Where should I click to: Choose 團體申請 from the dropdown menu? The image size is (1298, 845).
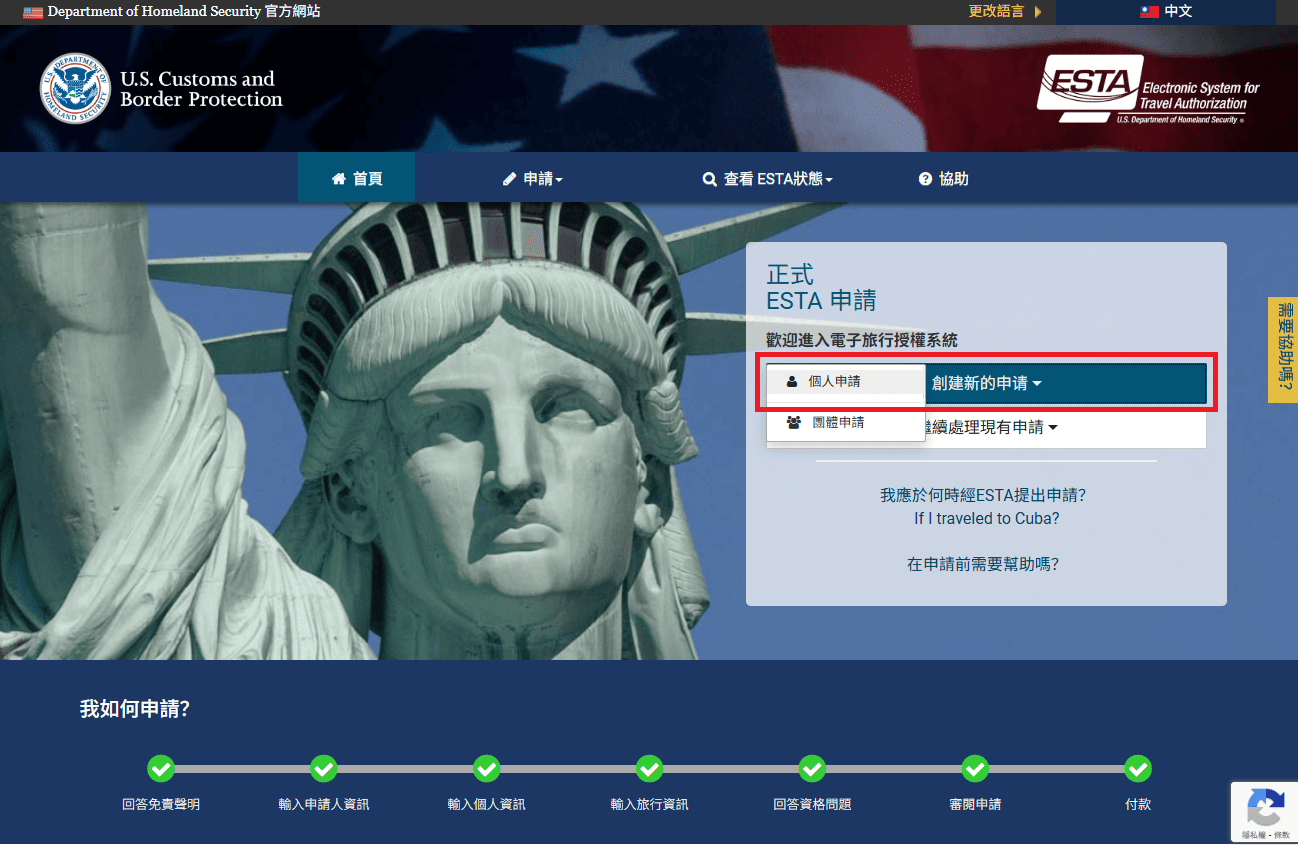(838, 423)
